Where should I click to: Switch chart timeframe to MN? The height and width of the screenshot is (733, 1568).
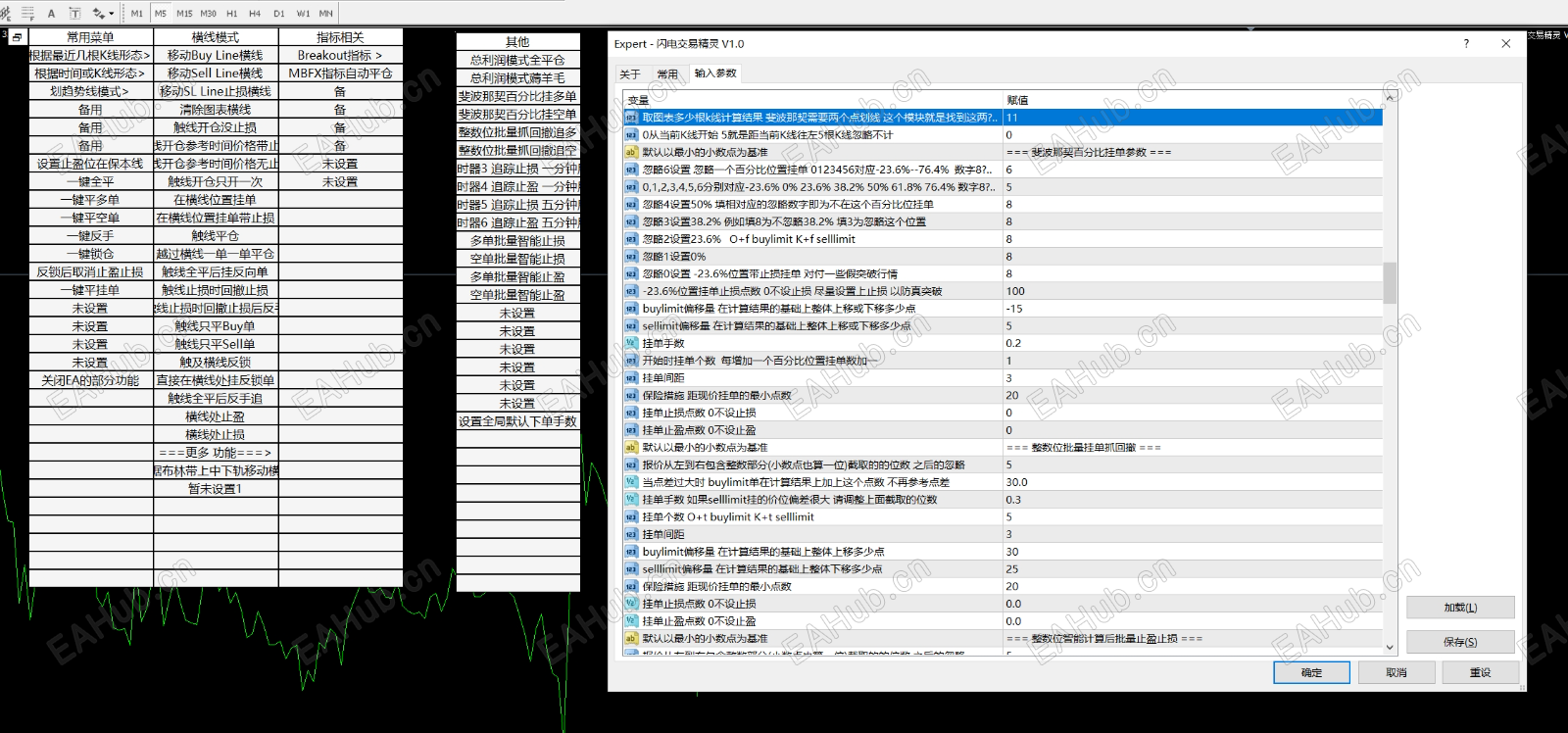click(x=326, y=13)
